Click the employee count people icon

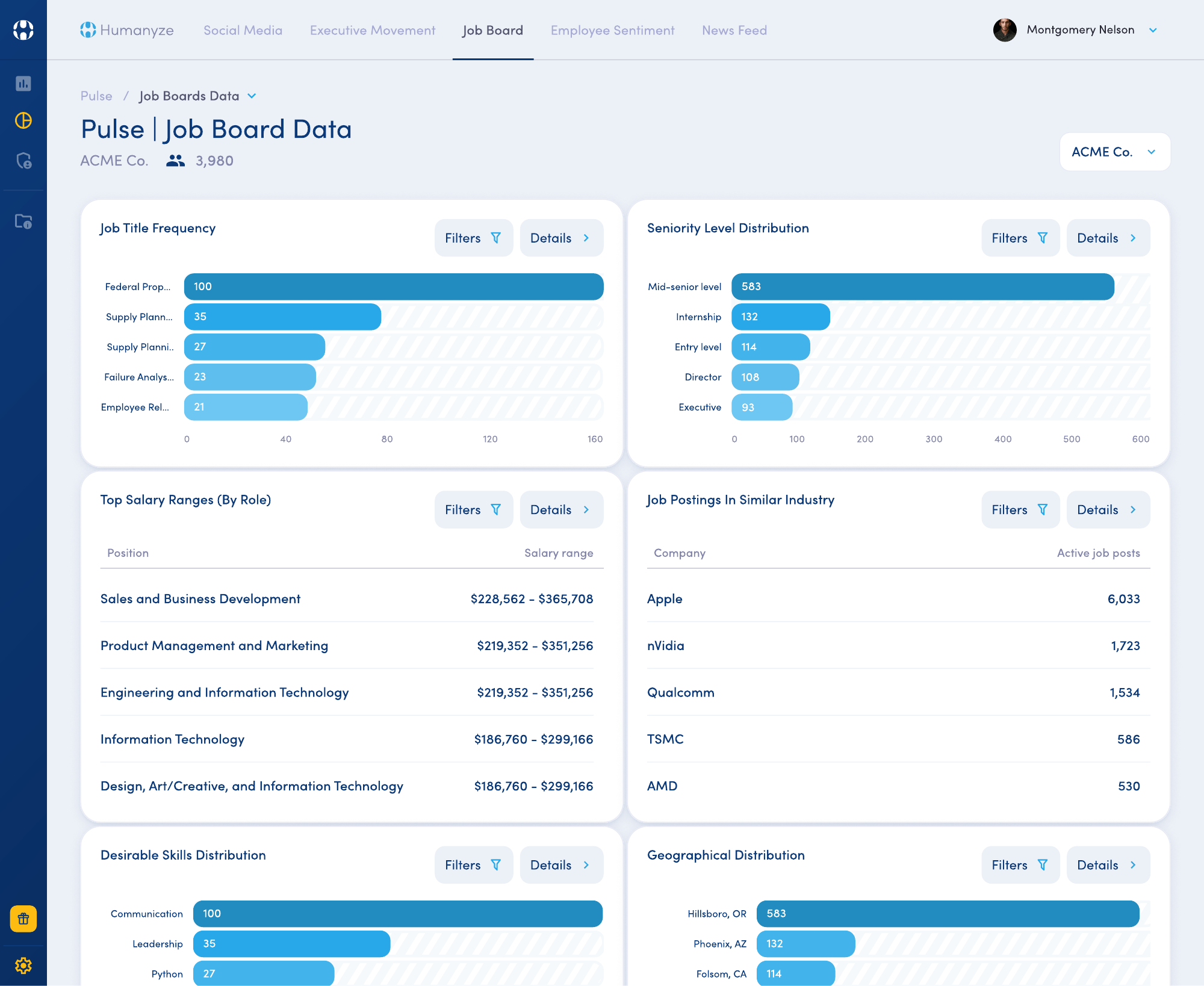pos(175,161)
